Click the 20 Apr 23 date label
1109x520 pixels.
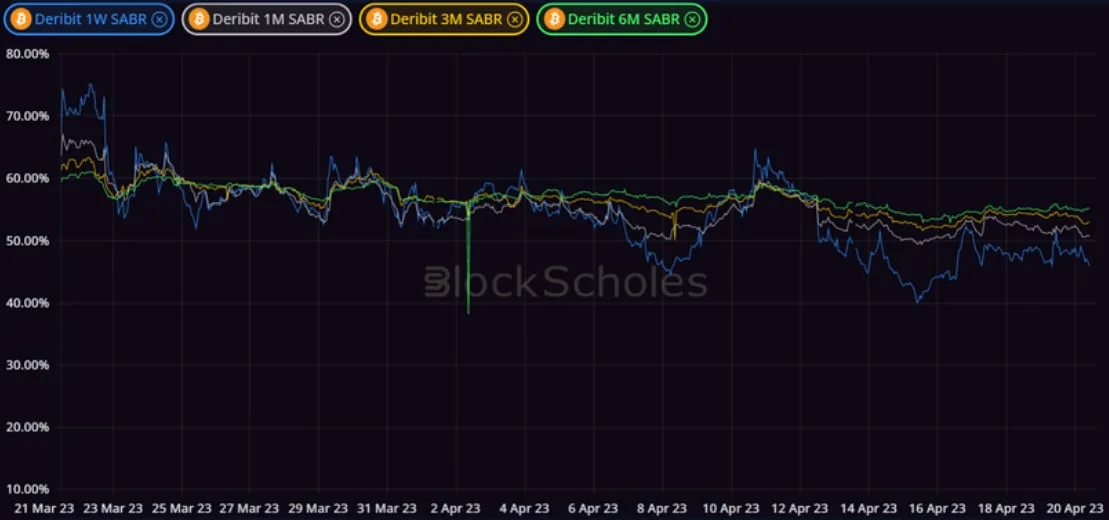1074,508
